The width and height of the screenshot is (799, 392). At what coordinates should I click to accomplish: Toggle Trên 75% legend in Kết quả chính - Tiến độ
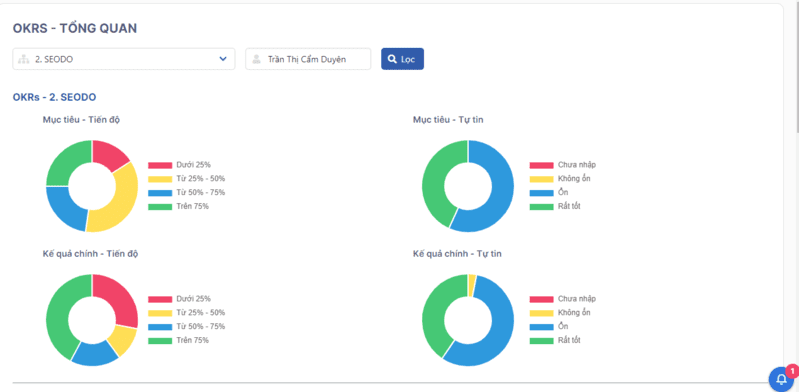(x=178, y=341)
